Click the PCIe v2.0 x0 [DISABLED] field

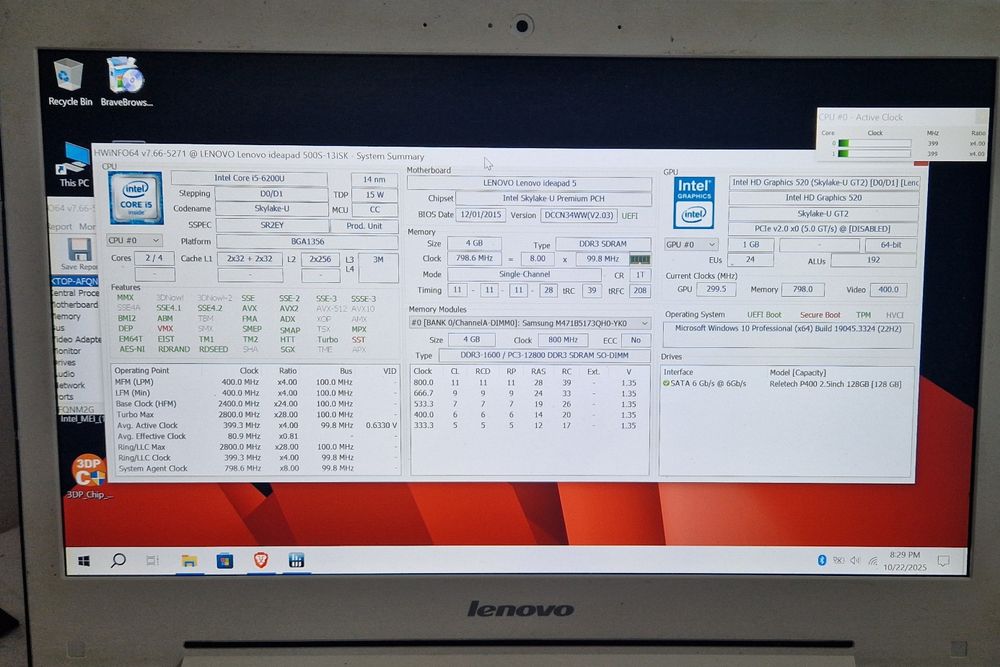tap(823, 229)
